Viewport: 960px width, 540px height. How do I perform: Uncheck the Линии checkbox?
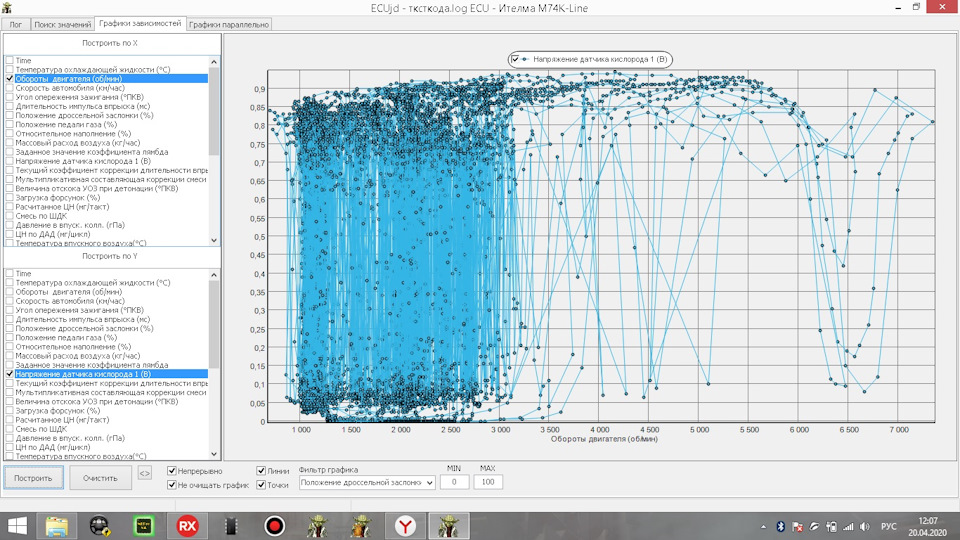pyautogui.click(x=262, y=471)
